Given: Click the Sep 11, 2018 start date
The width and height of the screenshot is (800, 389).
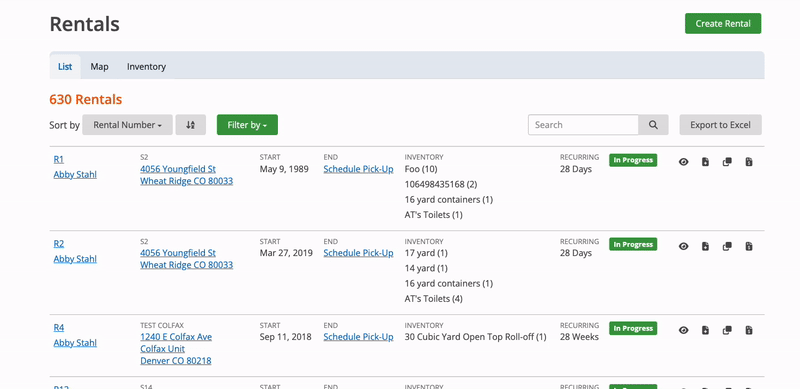Looking at the screenshot, I should pyautogui.click(x=286, y=337).
